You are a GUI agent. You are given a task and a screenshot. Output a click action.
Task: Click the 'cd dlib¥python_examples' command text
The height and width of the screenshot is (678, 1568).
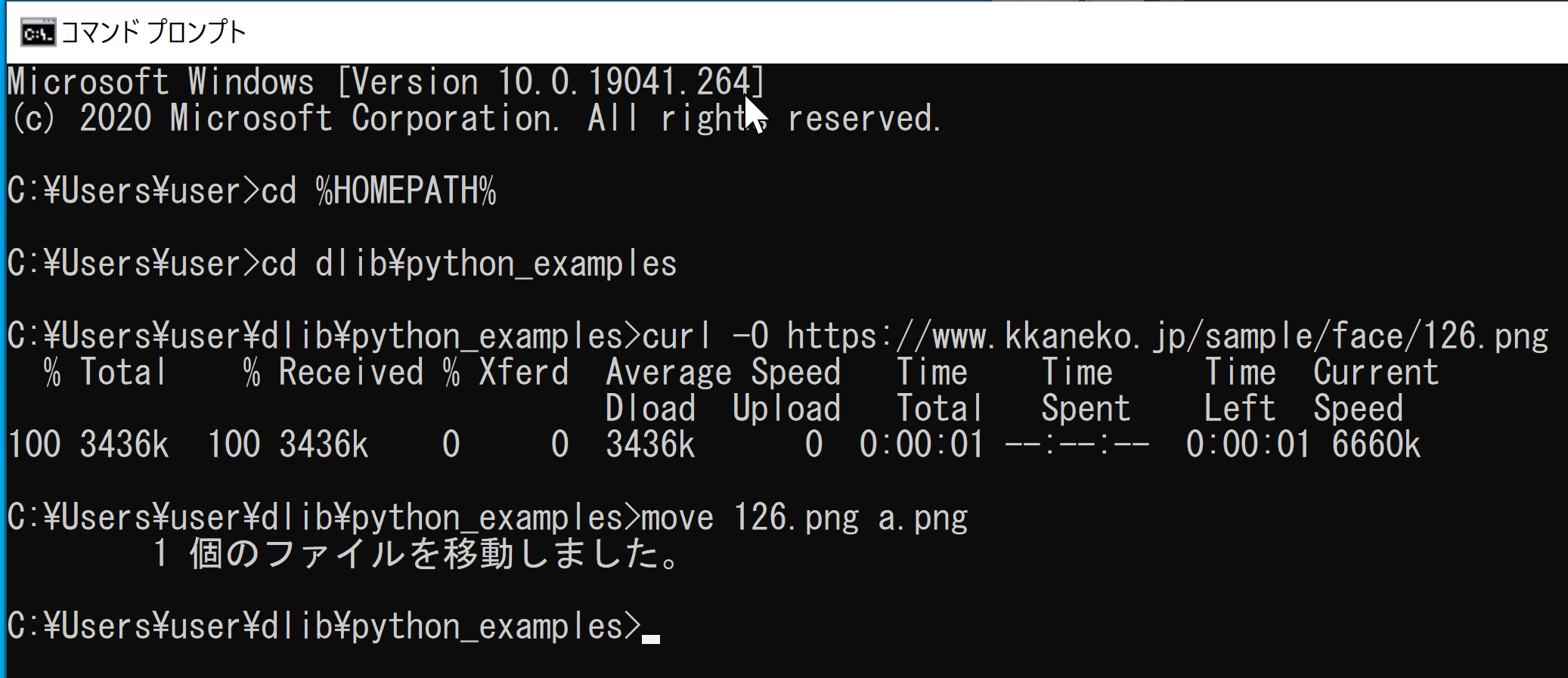[x=469, y=264]
